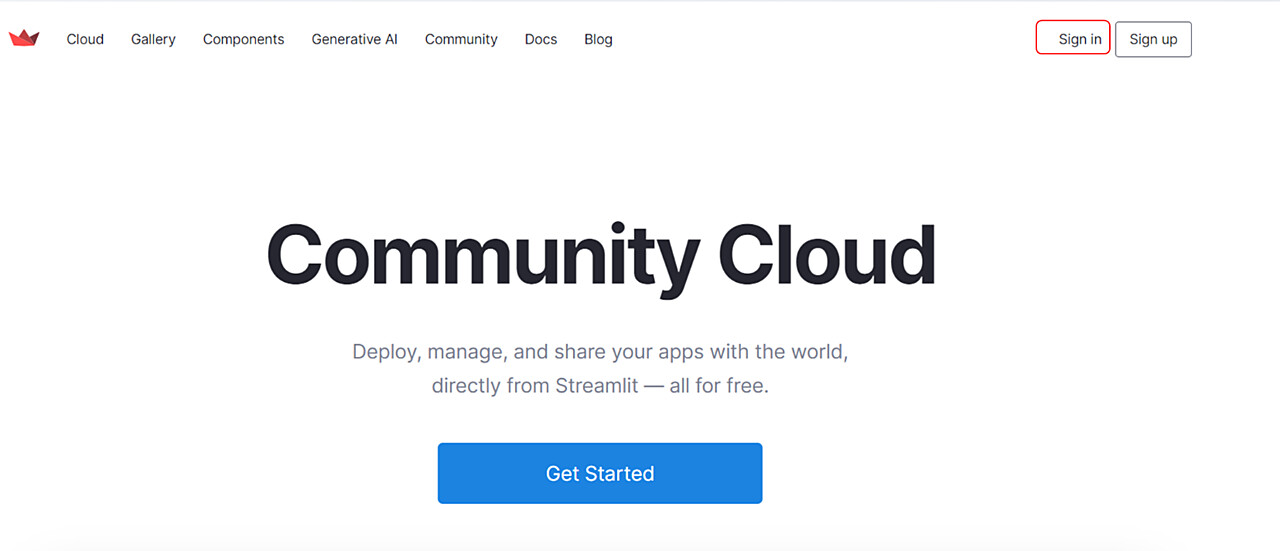Visit the Blog page
The image size is (1280, 551).
(x=598, y=39)
